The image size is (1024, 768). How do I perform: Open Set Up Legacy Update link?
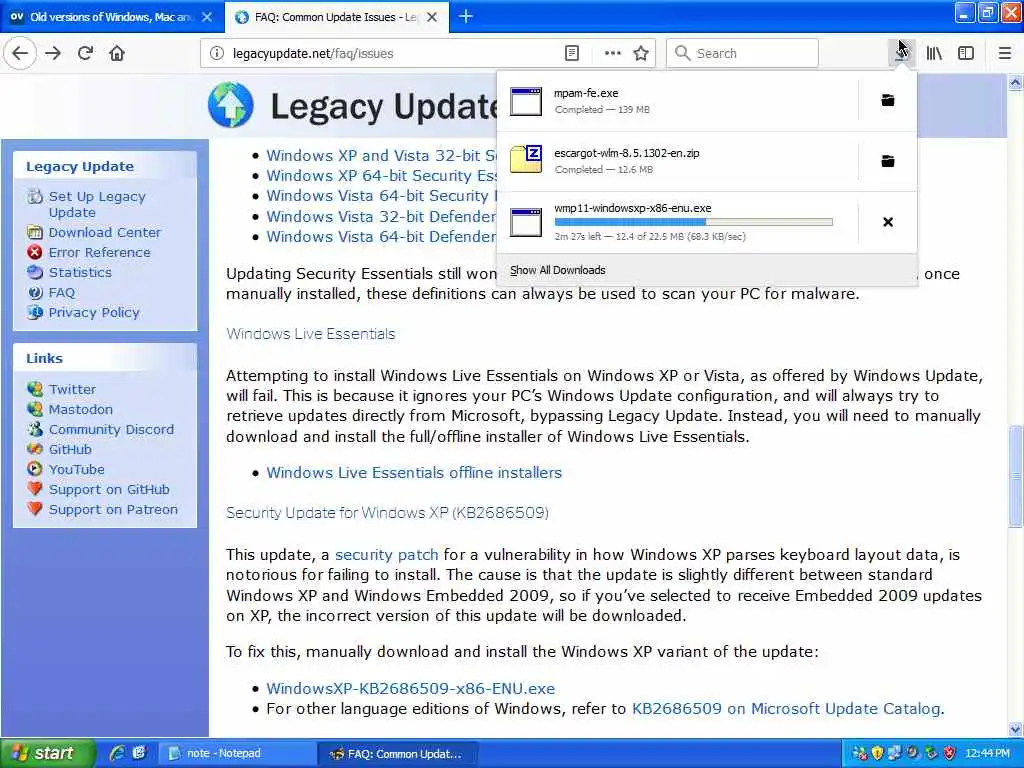[97, 204]
